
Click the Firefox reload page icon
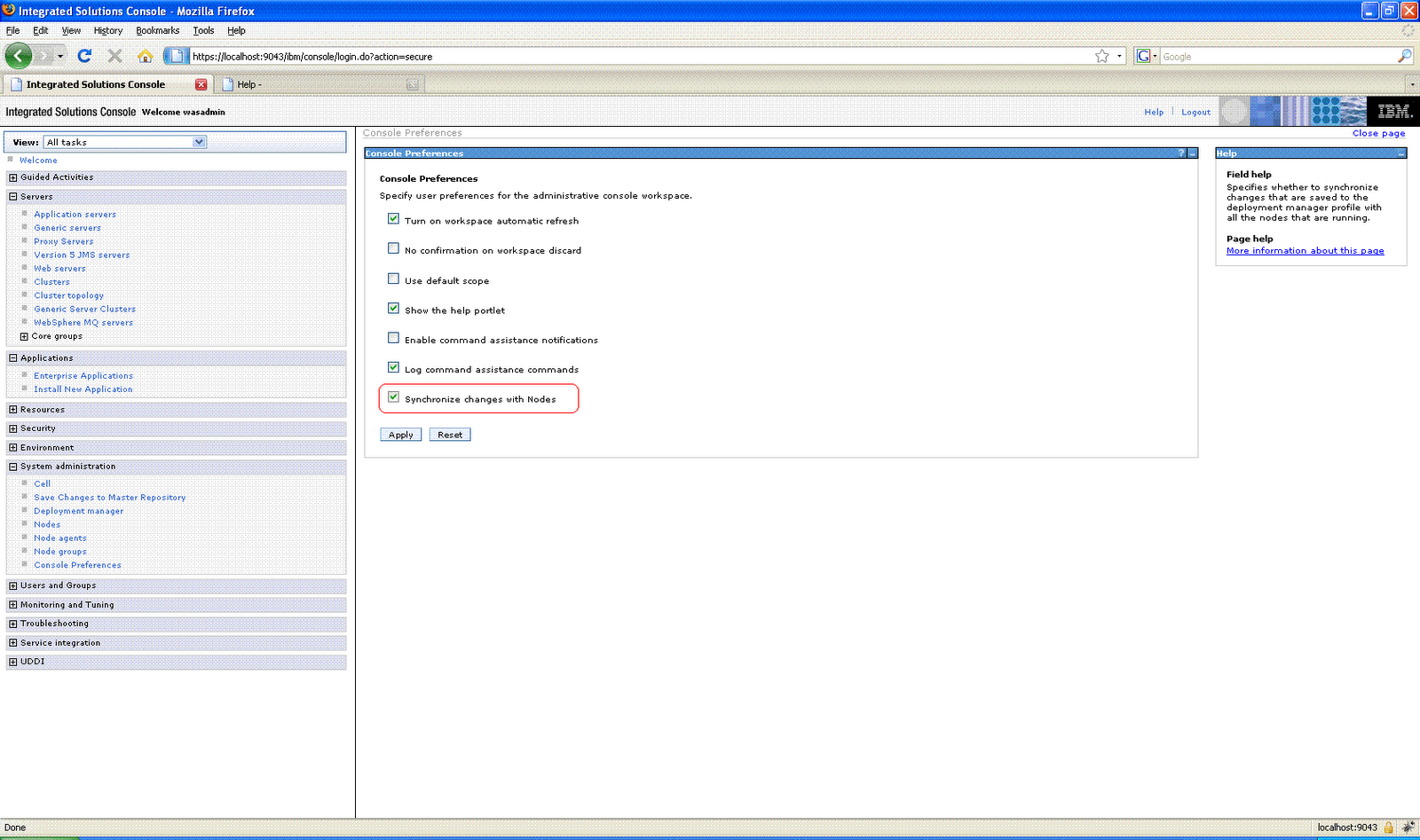pos(84,56)
